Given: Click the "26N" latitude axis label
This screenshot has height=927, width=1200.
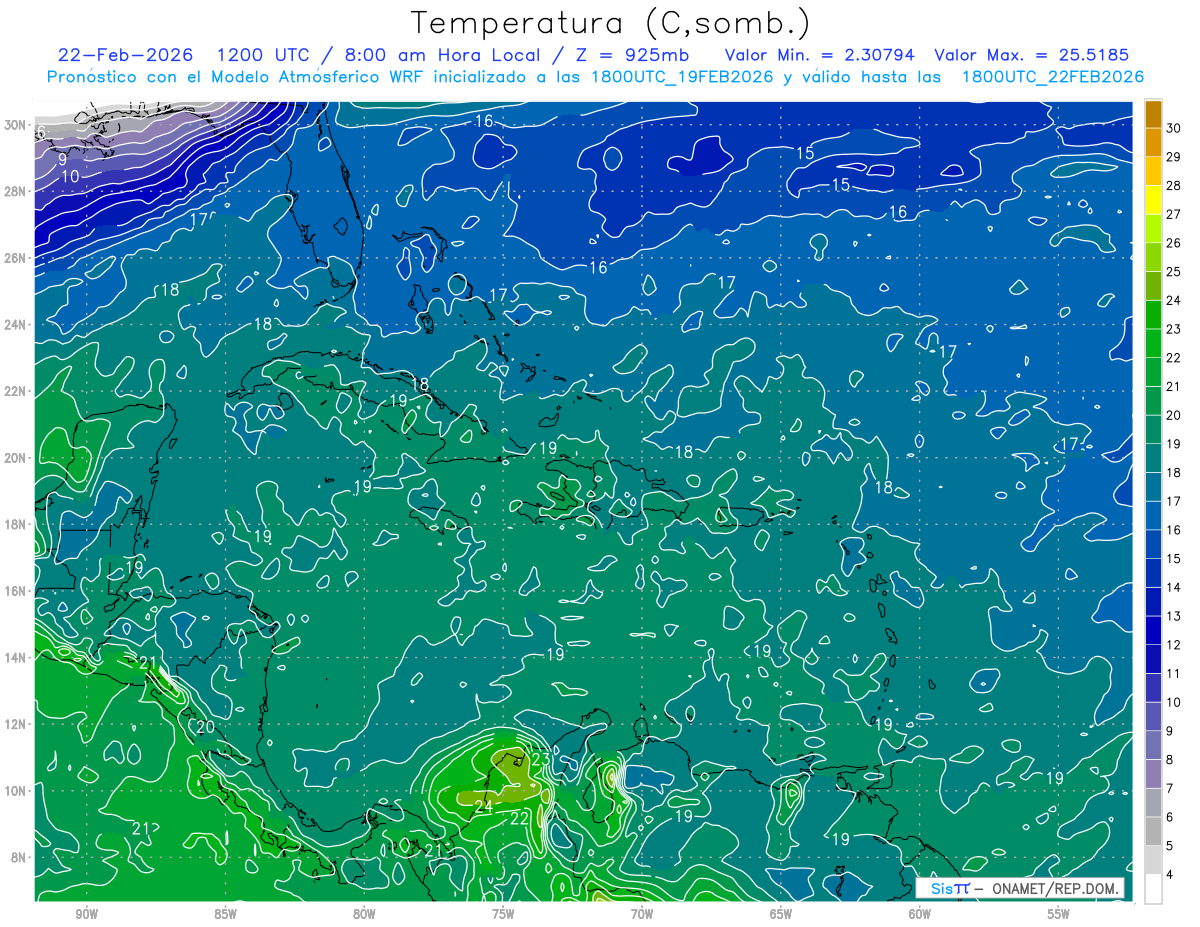Looking at the screenshot, I should point(15,258).
